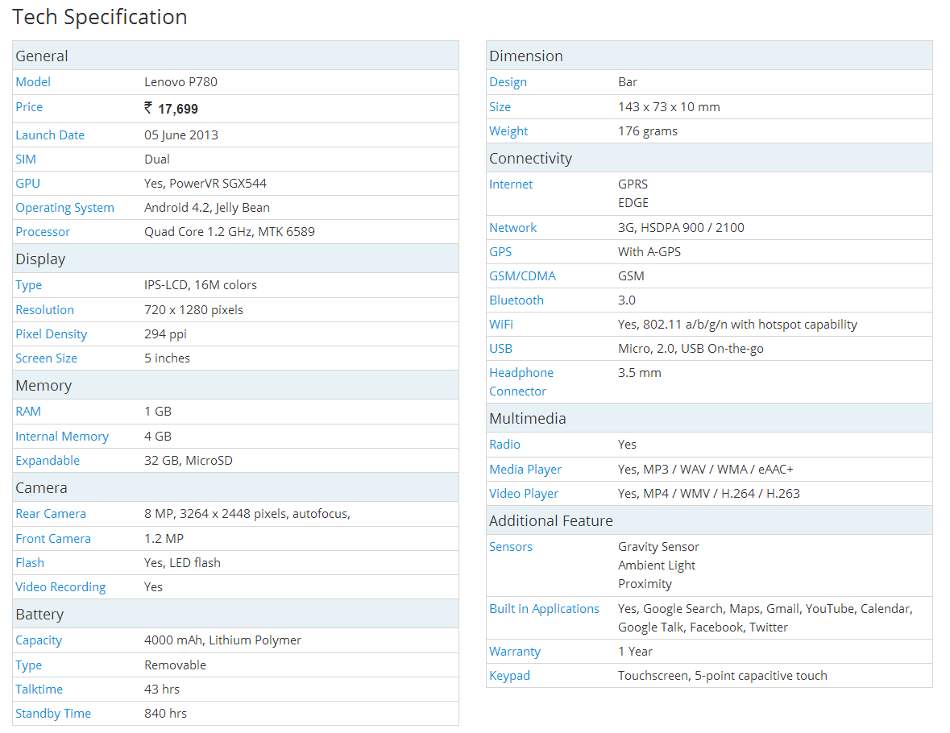Select 'Micro, 2.0, USB On-the-go' text

[690, 348]
